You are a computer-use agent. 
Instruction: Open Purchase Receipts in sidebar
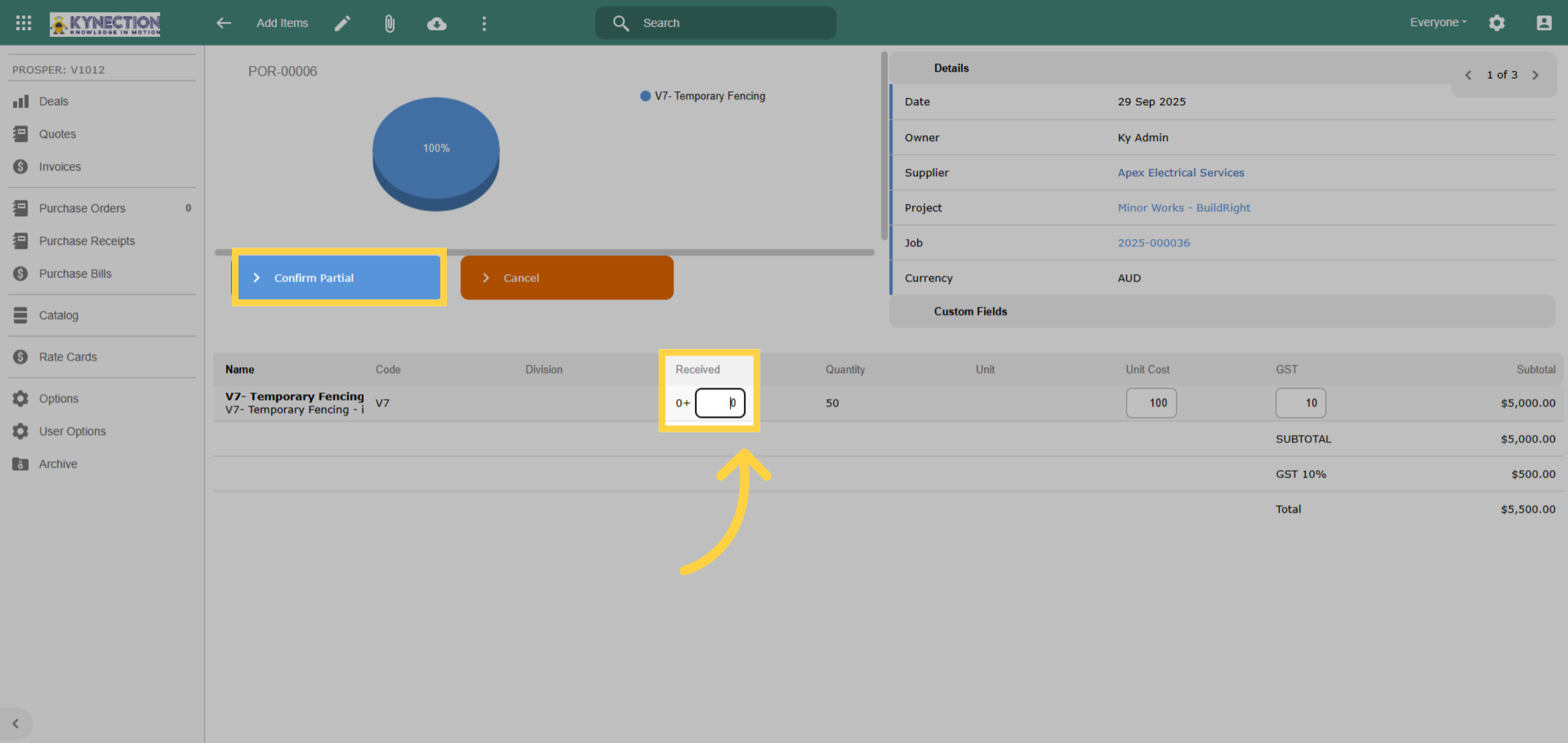[87, 241]
